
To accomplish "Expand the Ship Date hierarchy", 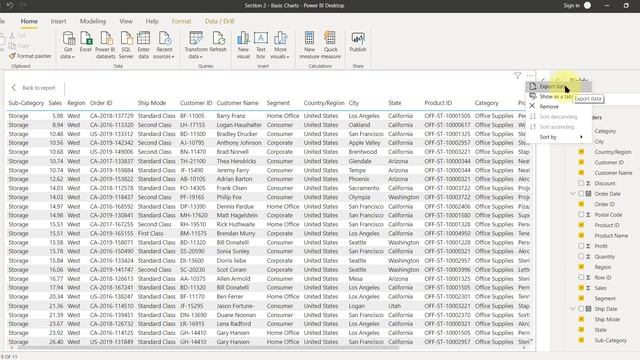I will click(x=573, y=309).
